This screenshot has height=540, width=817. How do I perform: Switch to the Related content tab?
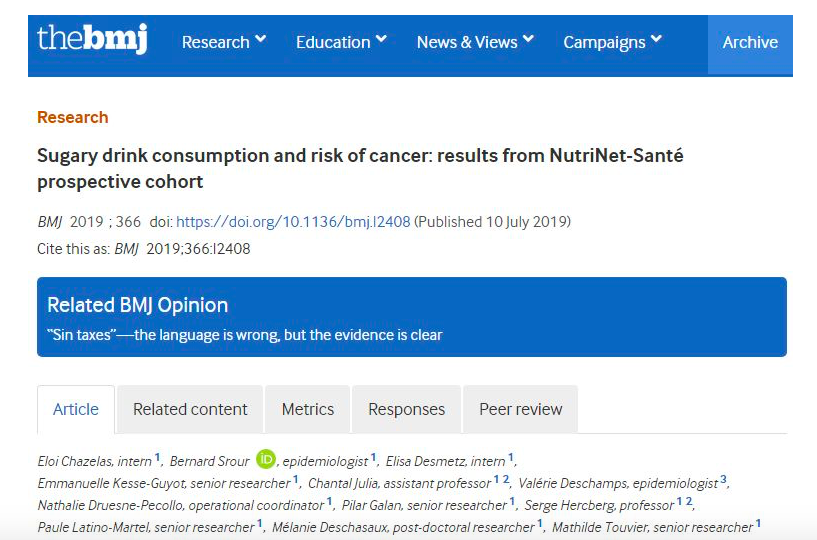190,409
